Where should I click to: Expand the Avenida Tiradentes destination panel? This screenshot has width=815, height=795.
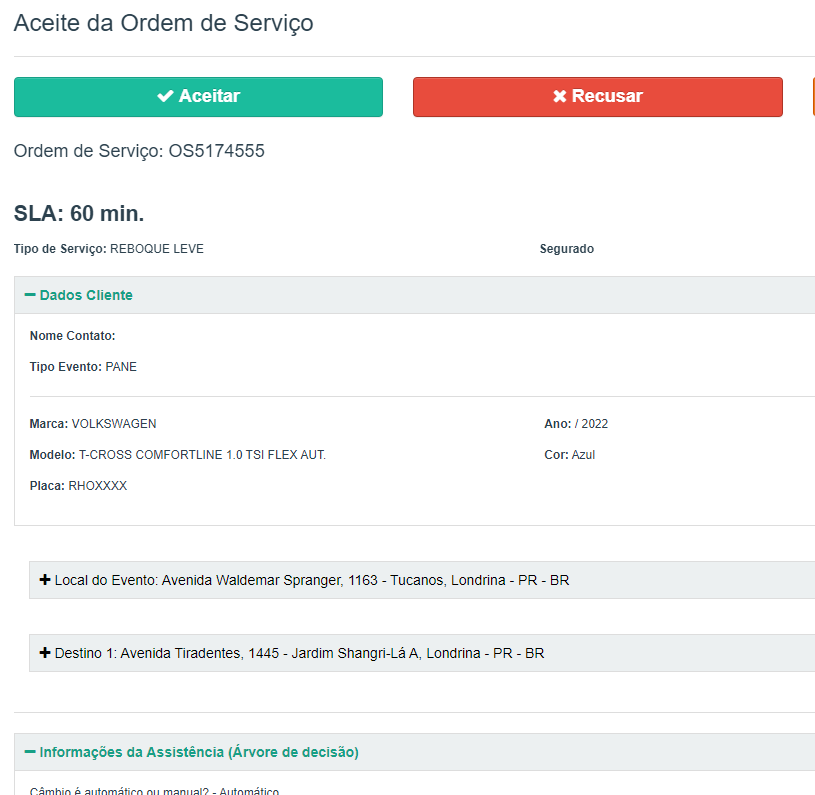click(299, 653)
